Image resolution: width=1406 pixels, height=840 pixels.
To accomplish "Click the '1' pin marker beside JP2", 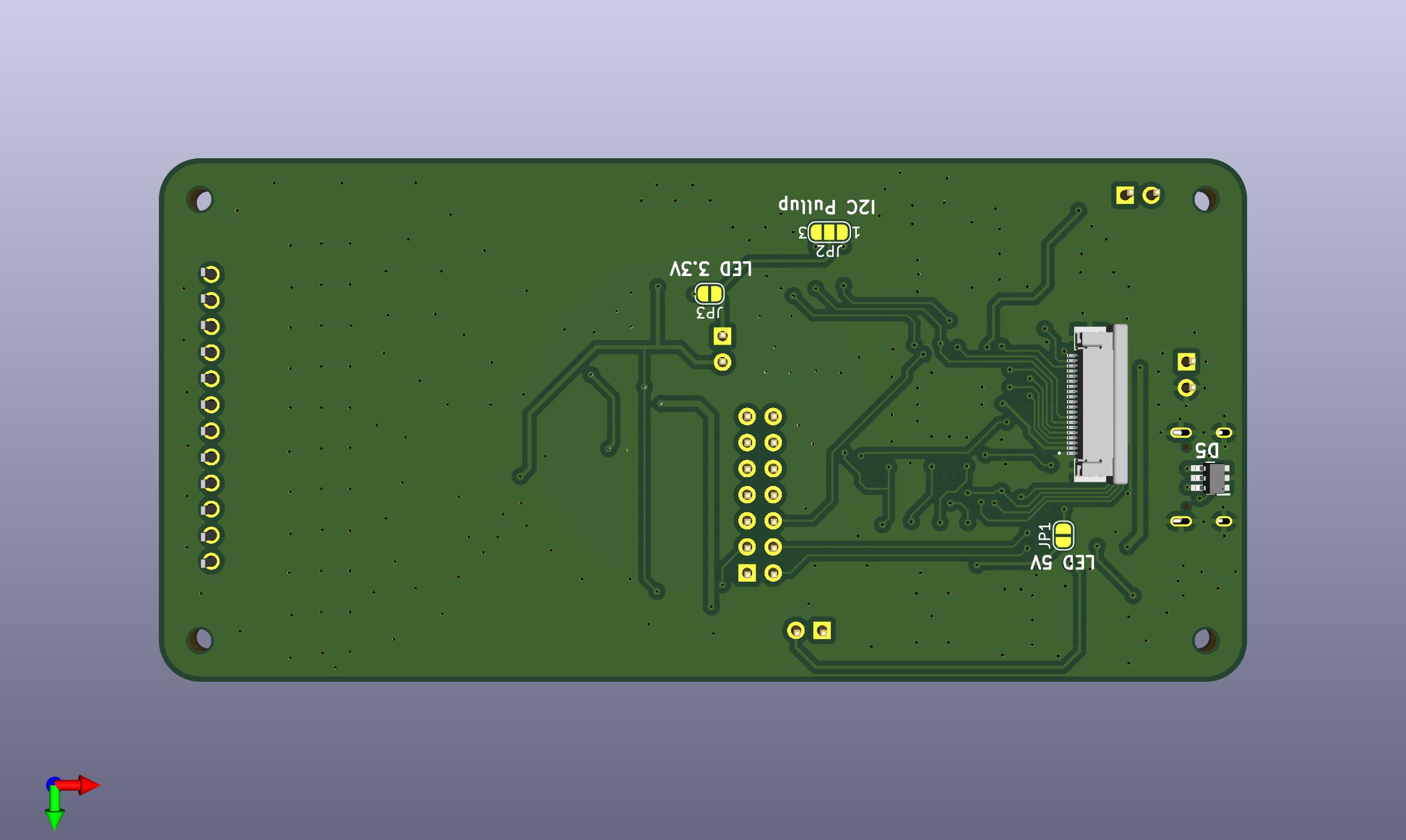I will (x=856, y=233).
